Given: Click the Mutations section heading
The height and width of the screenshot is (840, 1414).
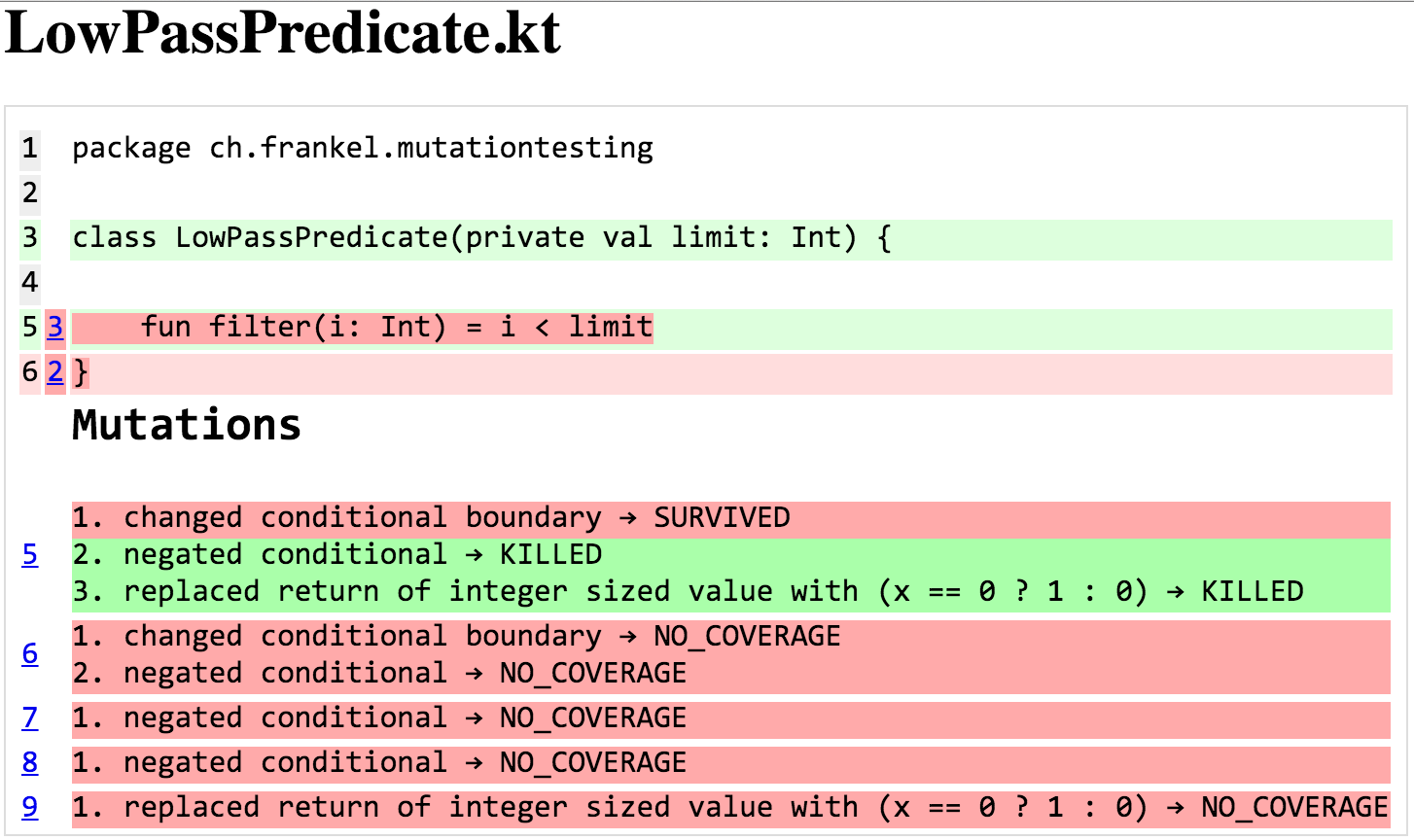Looking at the screenshot, I should coord(187,426).
